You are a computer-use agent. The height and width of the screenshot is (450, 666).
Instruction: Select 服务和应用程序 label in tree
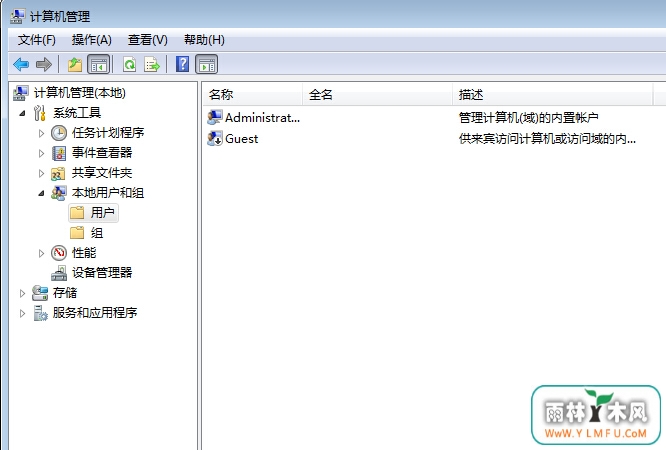95,313
